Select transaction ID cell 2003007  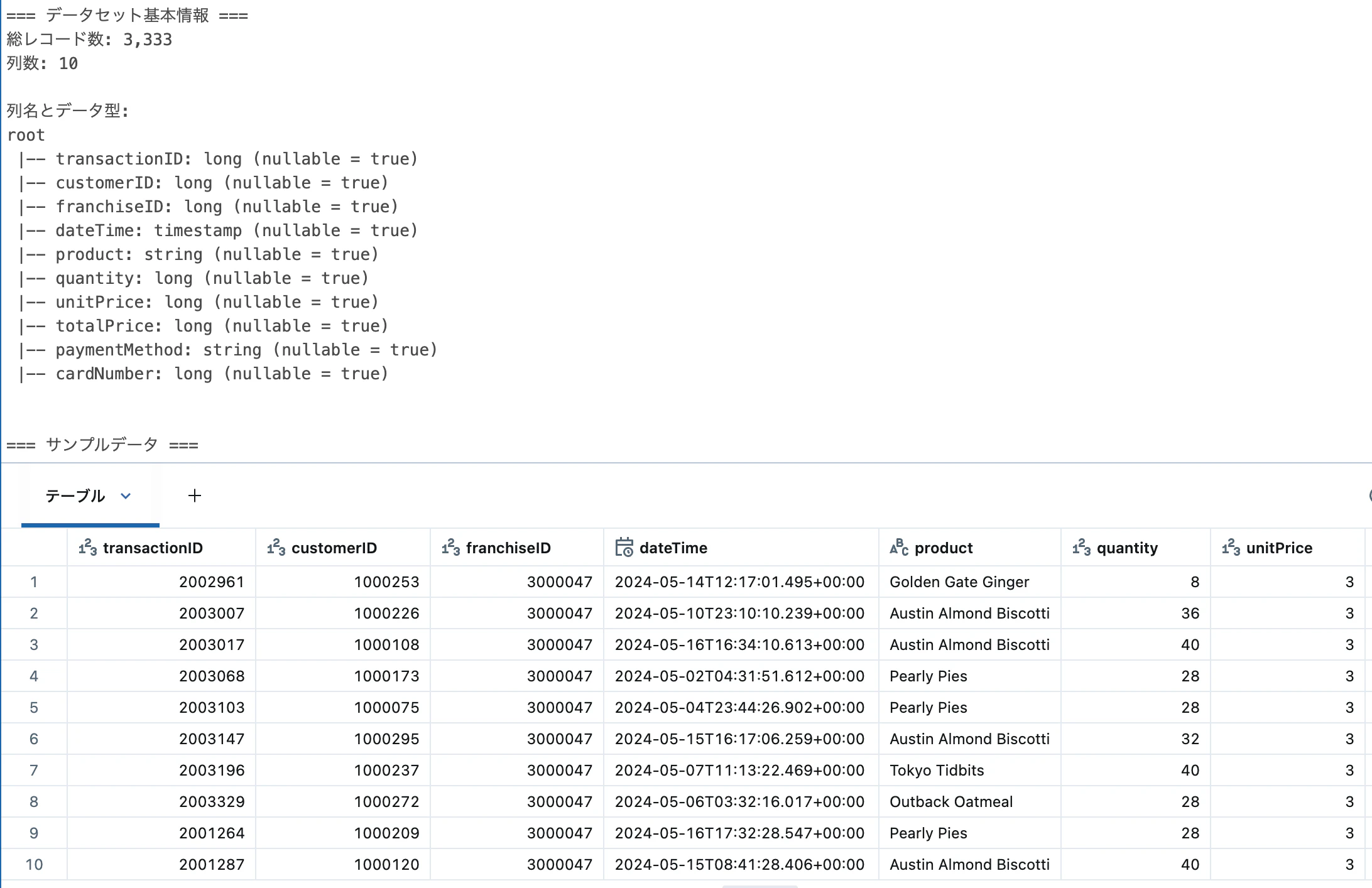(x=161, y=613)
